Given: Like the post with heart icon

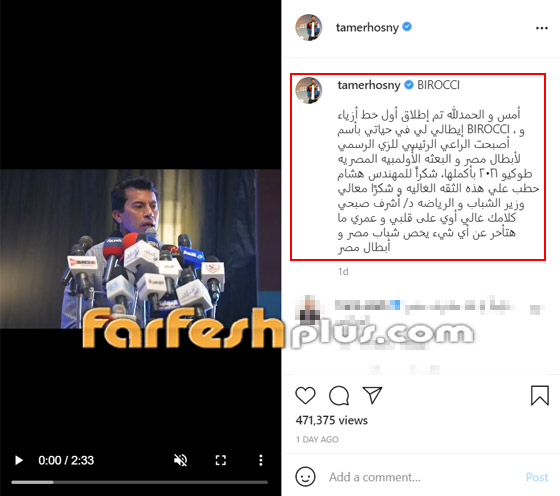Looking at the screenshot, I should pyautogui.click(x=305, y=395).
